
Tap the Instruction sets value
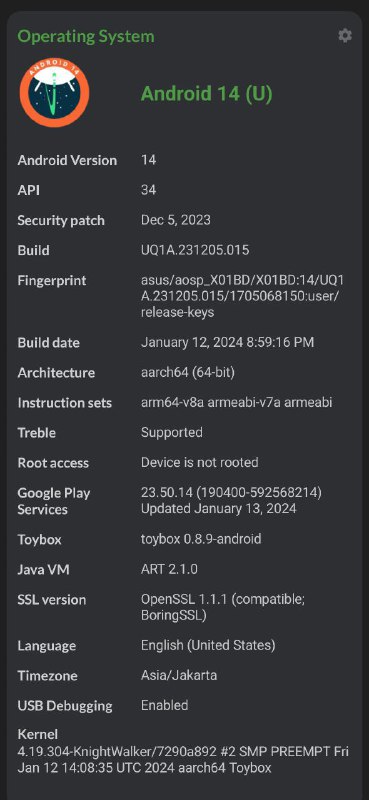click(236, 403)
